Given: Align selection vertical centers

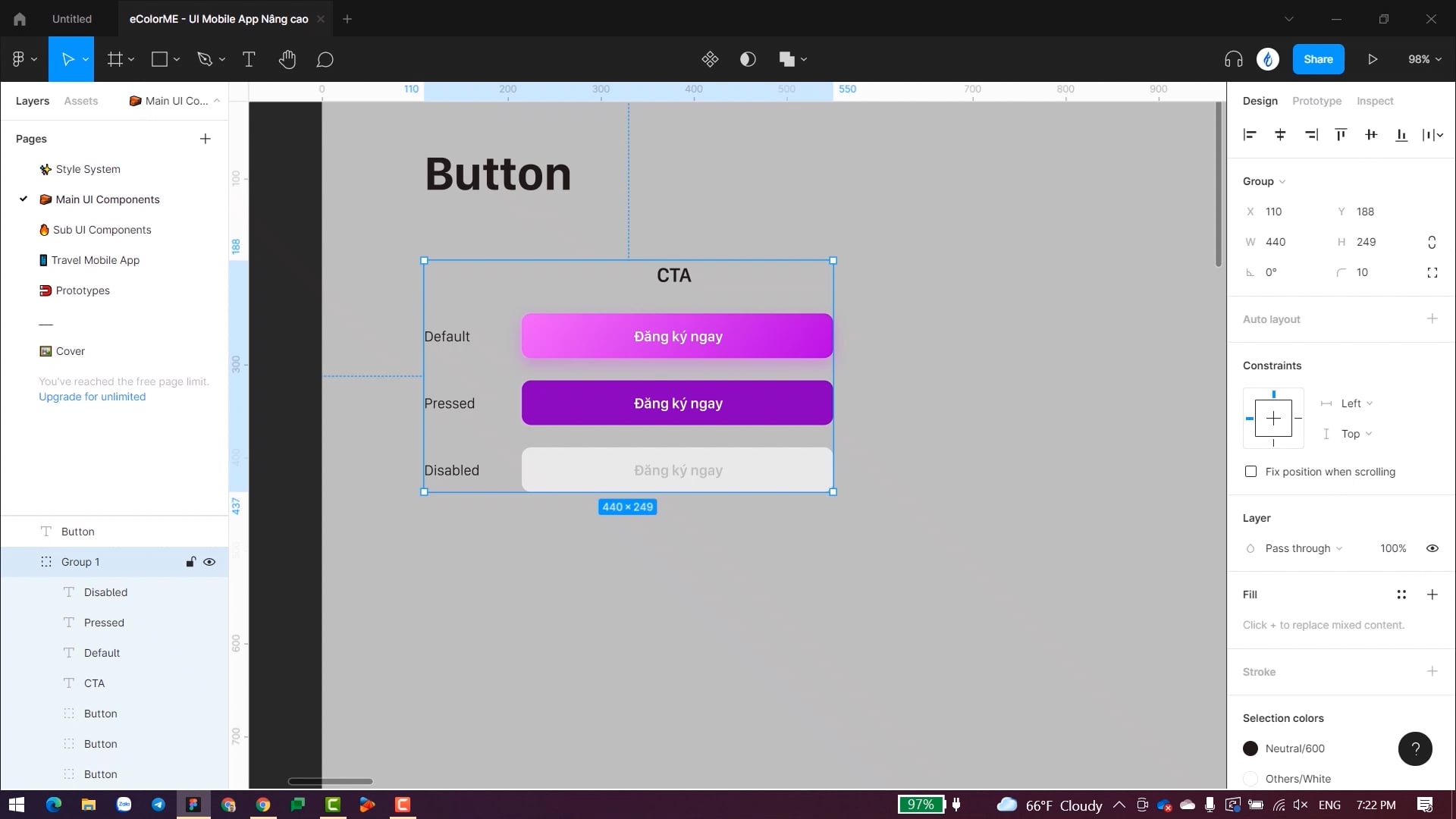Looking at the screenshot, I should tap(1371, 135).
